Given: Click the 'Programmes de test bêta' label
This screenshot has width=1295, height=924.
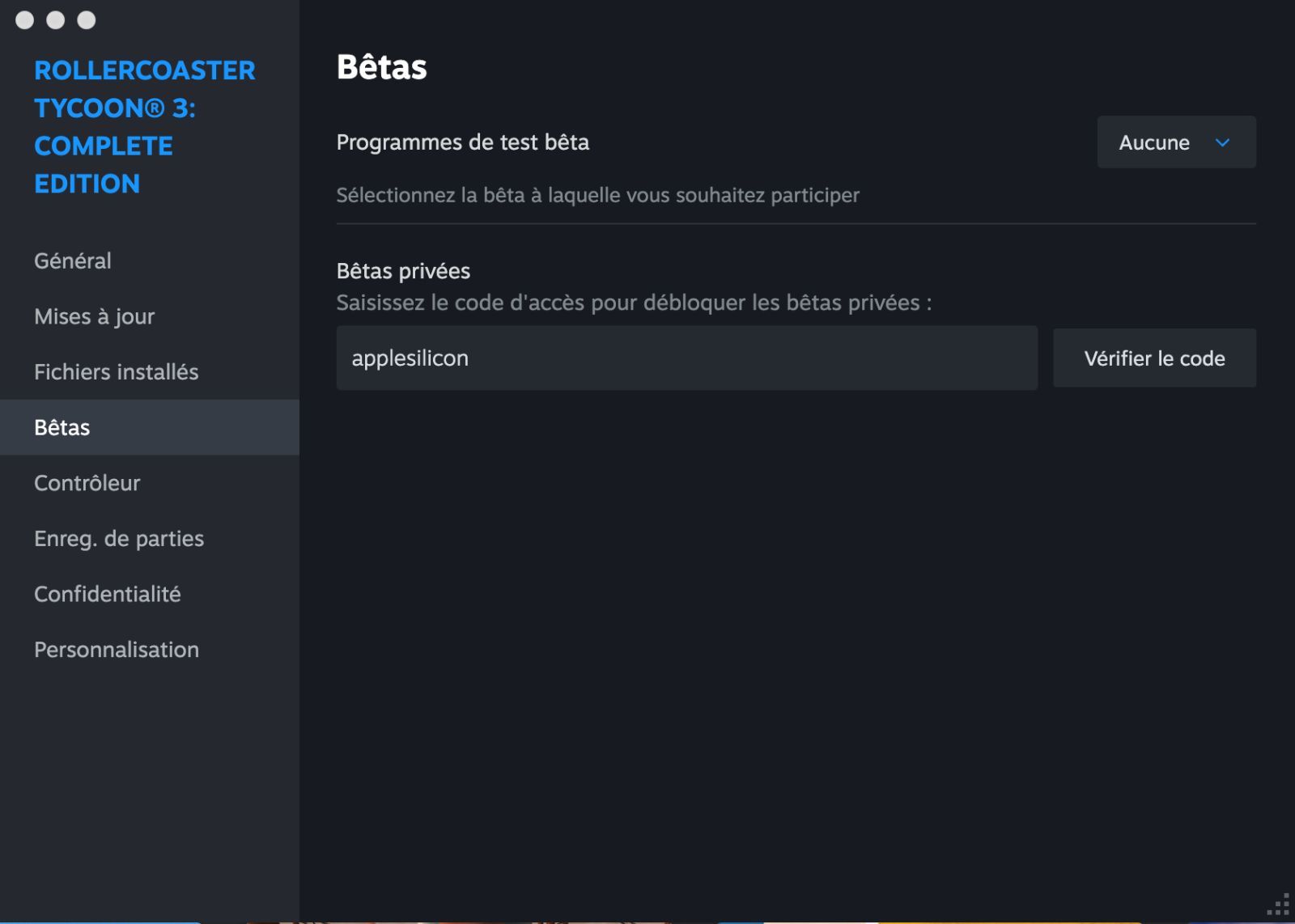Looking at the screenshot, I should 463,142.
